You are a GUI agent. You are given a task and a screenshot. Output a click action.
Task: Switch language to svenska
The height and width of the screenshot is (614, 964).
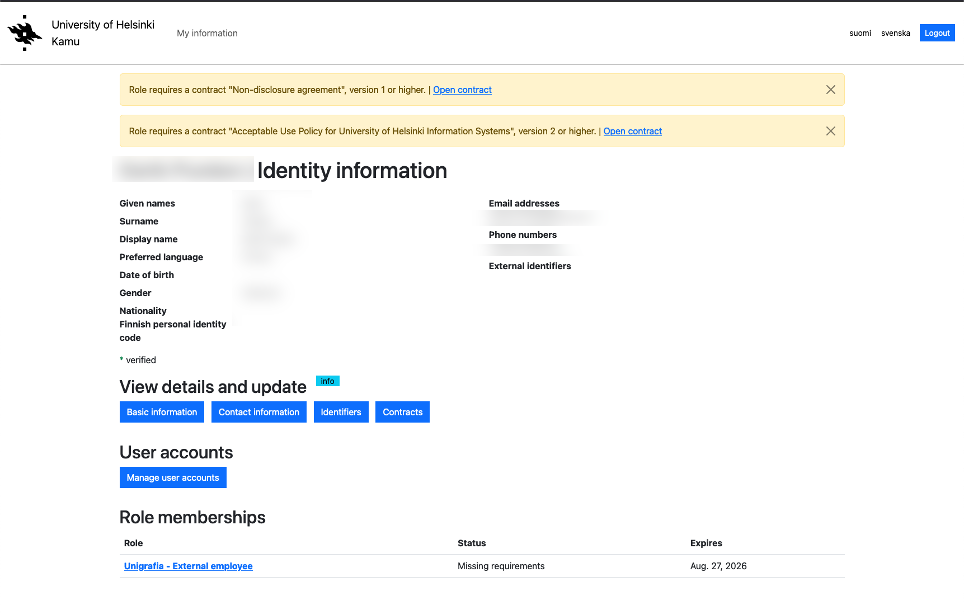895,33
